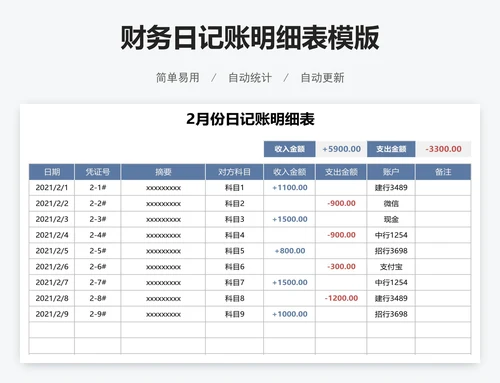Click the 备注 column header
Viewport: 500px width, 383px height.
(x=443, y=172)
